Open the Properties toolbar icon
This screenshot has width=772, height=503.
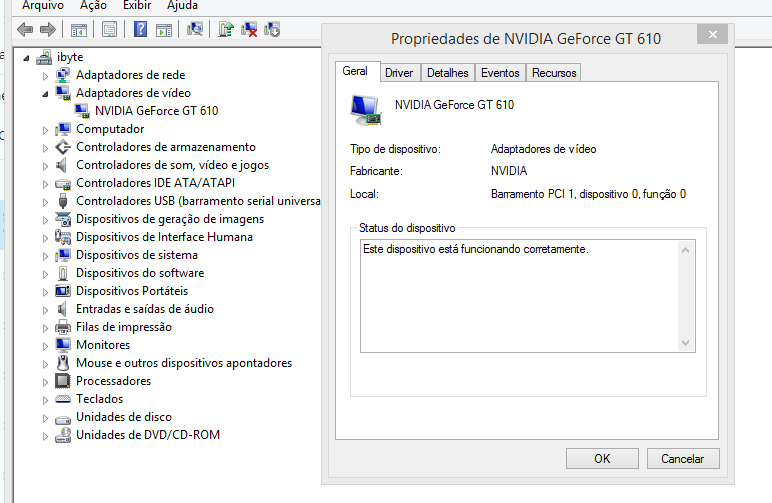(x=109, y=30)
